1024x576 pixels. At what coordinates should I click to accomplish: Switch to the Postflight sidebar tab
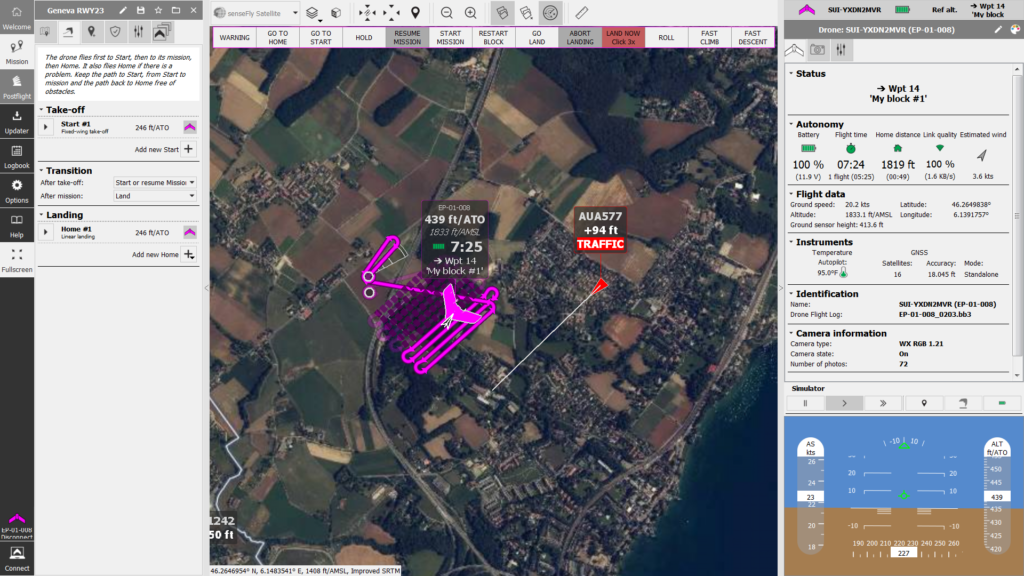coord(15,85)
